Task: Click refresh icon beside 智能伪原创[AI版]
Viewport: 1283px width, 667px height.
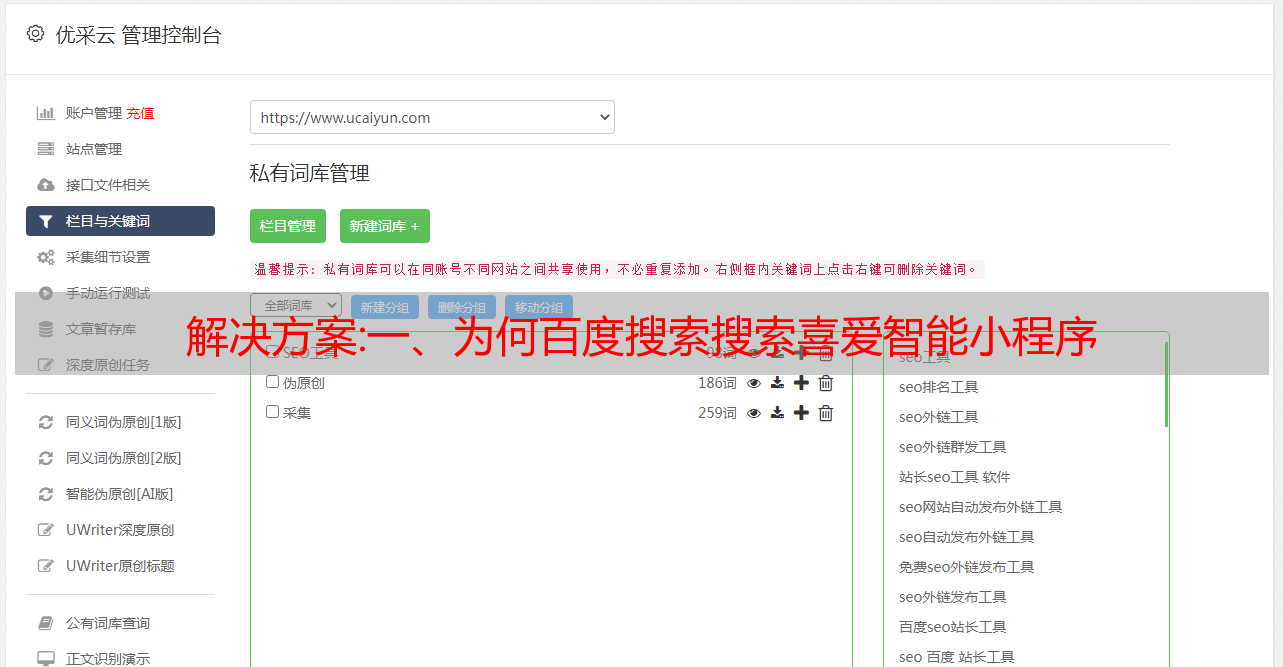Action: 46,494
